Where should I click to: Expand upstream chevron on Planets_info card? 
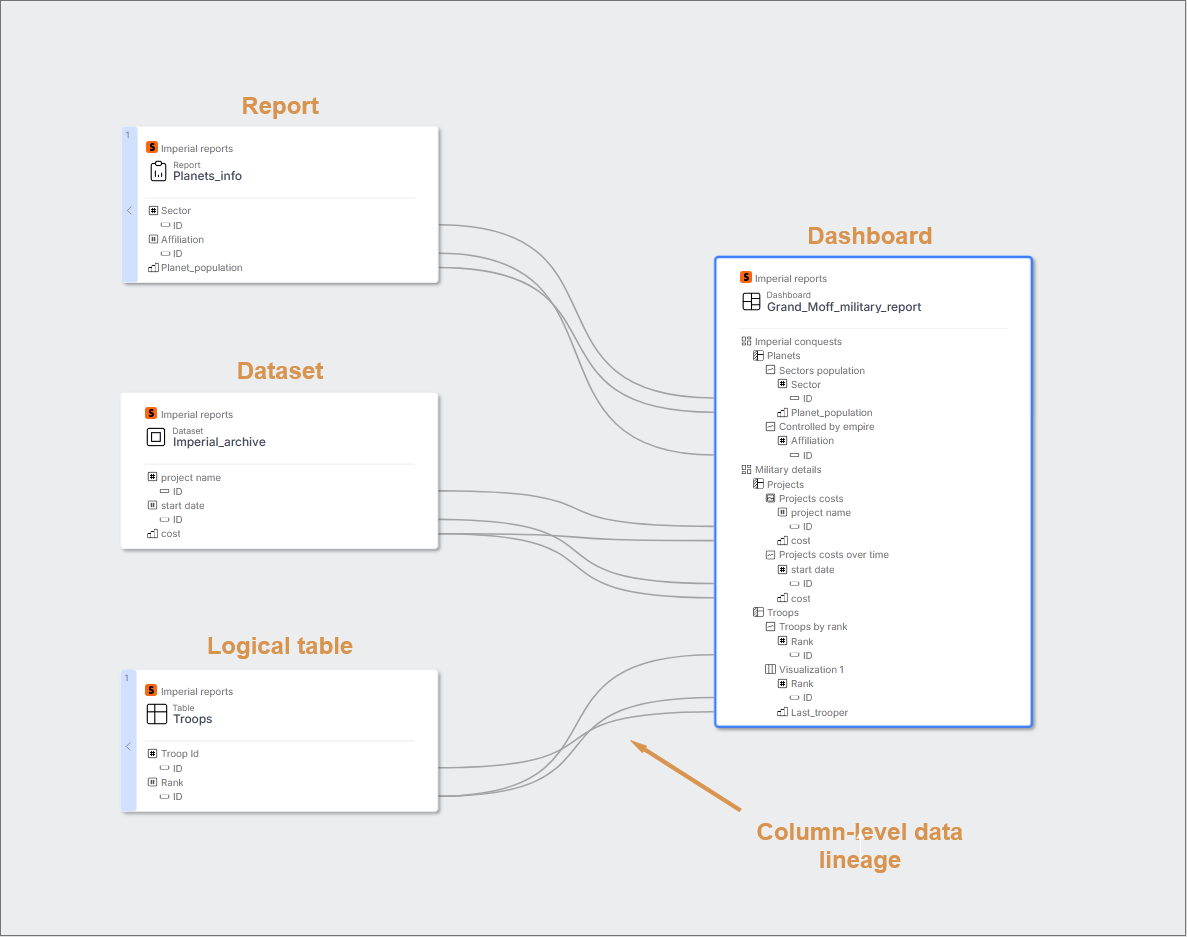[x=129, y=210]
